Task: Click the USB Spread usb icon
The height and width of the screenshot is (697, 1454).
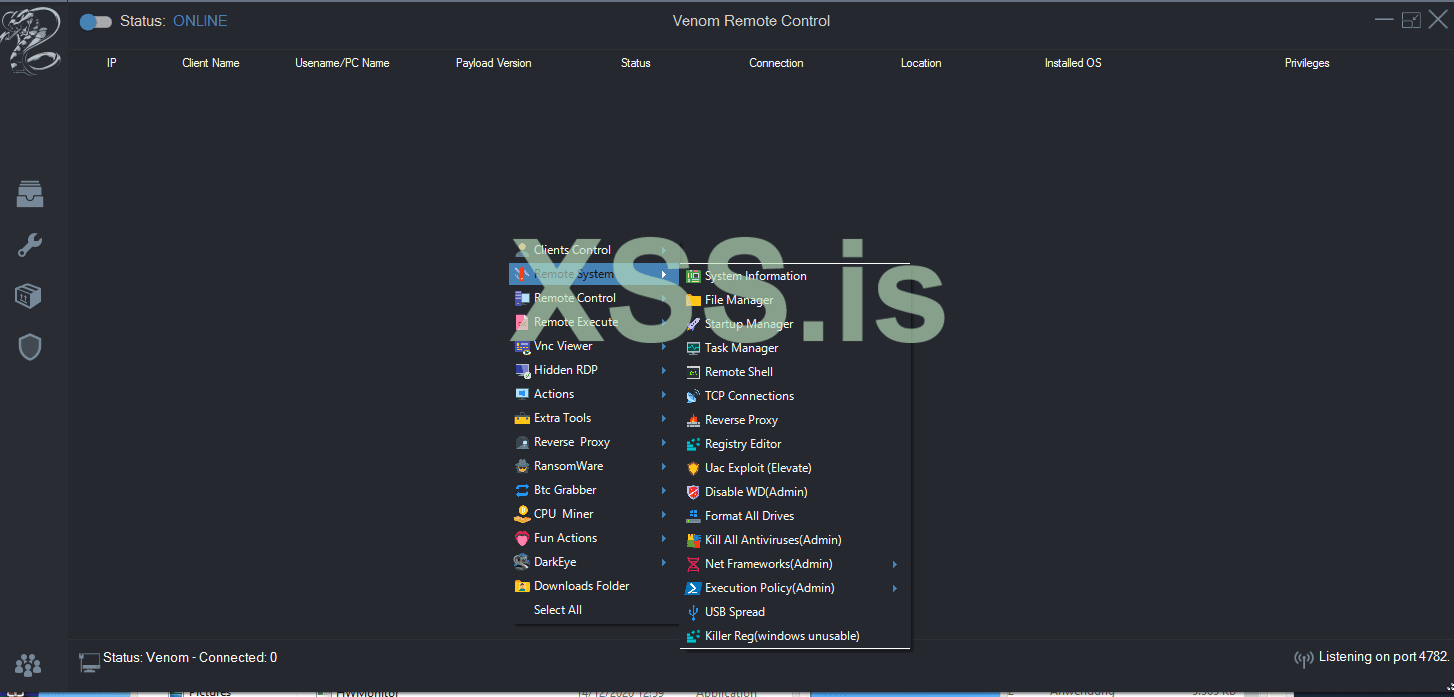Action: (x=694, y=612)
